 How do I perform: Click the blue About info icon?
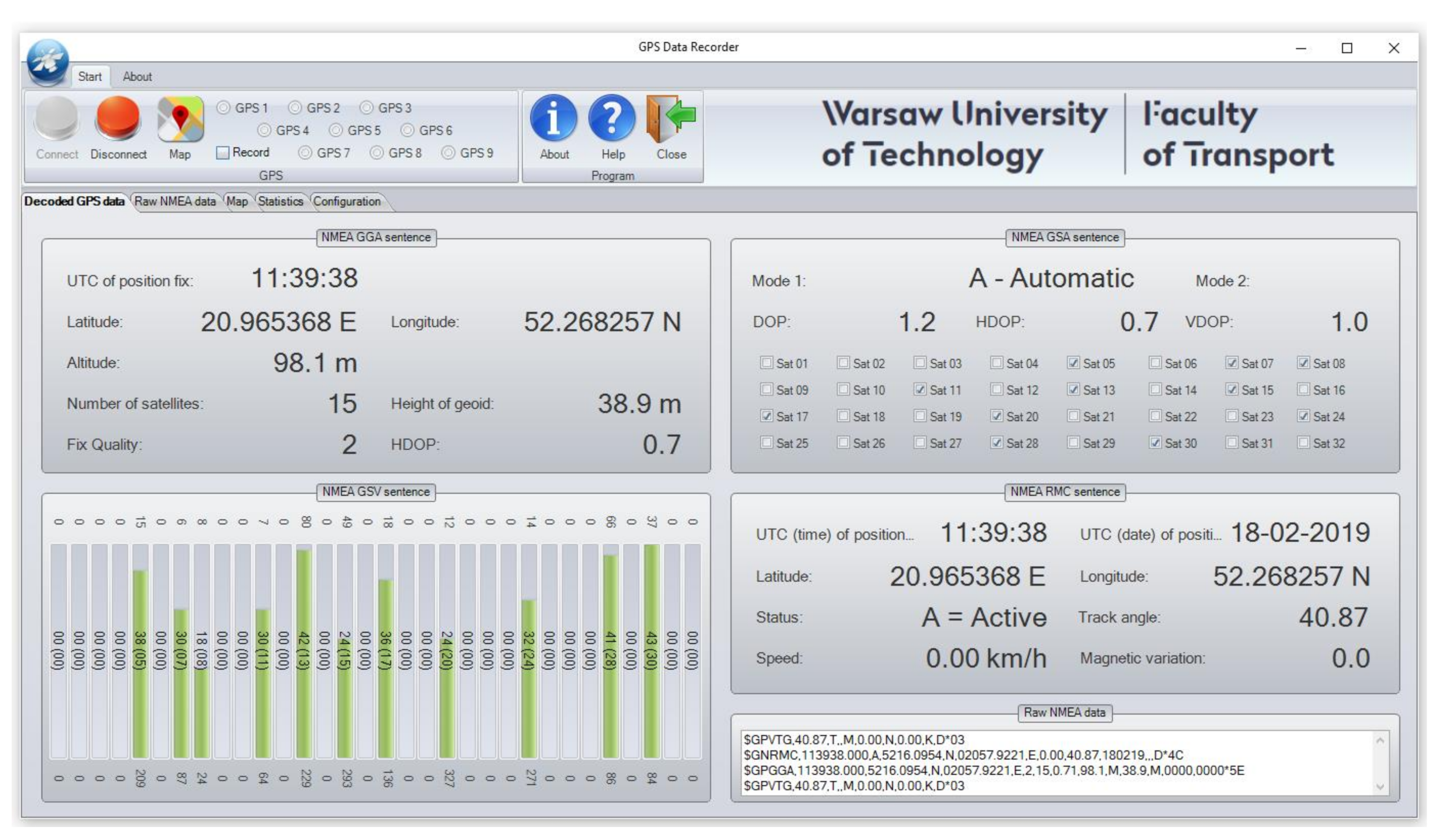553,119
